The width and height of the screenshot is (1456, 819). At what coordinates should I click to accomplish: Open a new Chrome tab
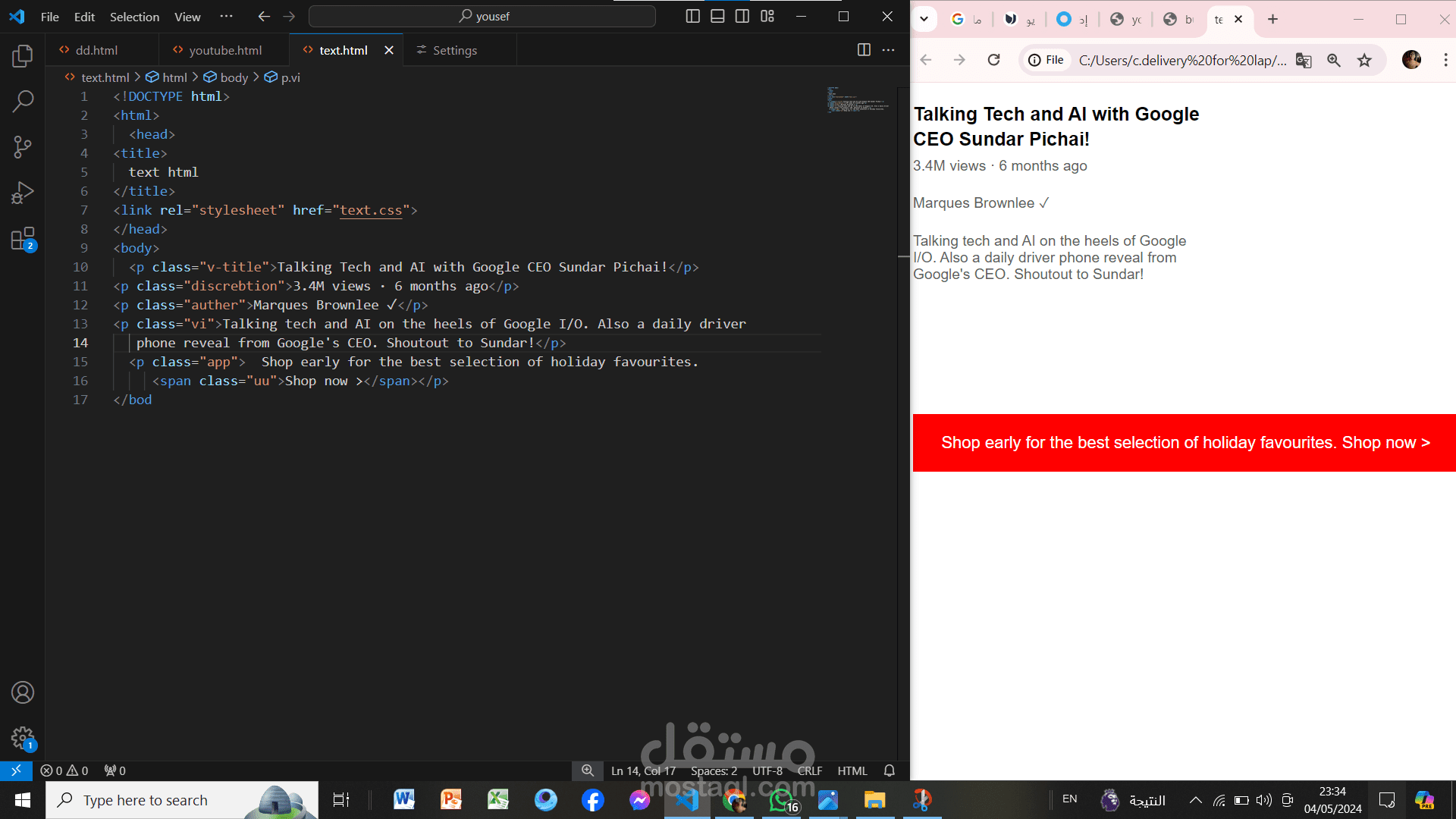point(1272,19)
